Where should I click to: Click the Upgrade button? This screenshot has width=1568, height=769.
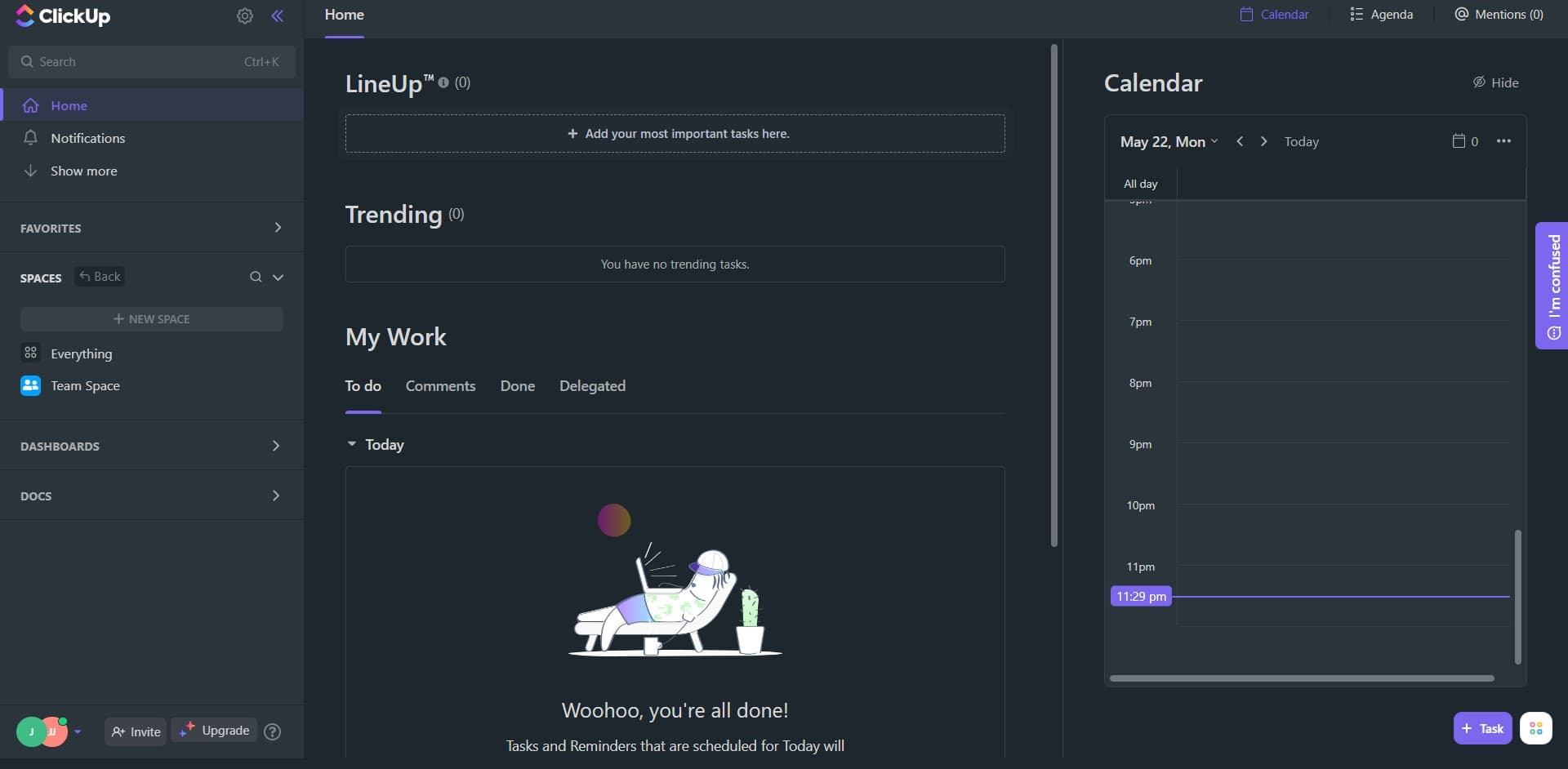[213, 730]
